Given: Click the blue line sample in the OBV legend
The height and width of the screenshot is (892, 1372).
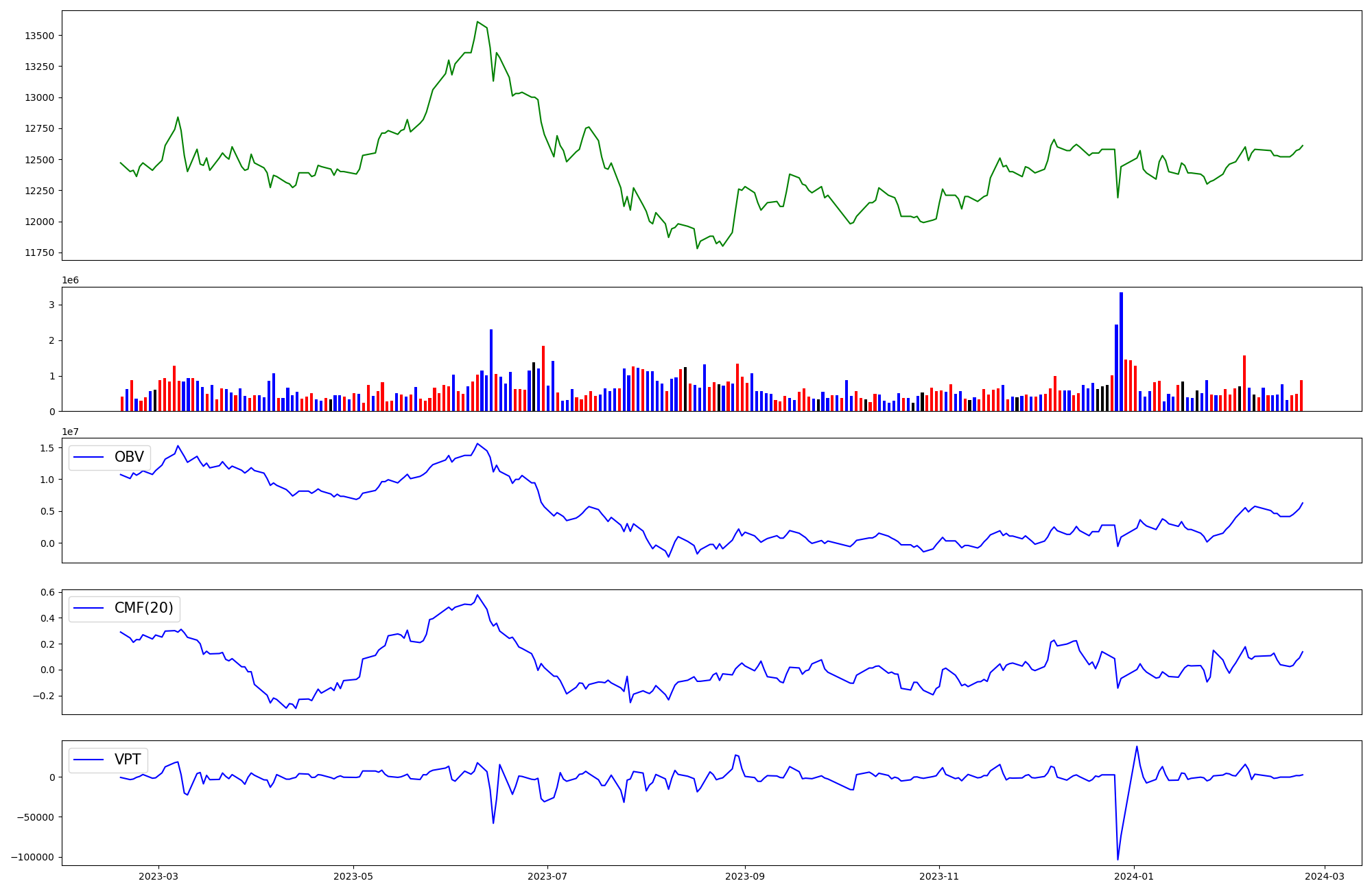Looking at the screenshot, I should pos(88,457).
